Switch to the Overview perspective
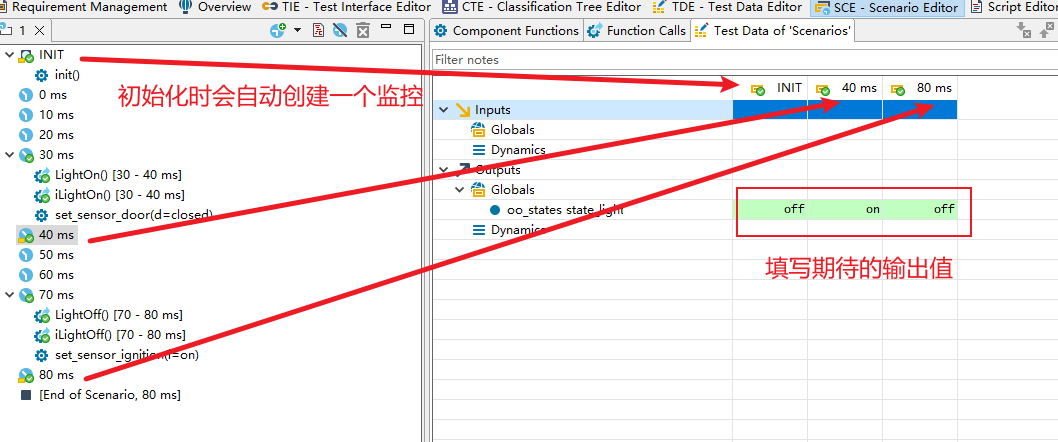Image resolution: width=1058 pixels, height=442 pixels. (x=216, y=7)
